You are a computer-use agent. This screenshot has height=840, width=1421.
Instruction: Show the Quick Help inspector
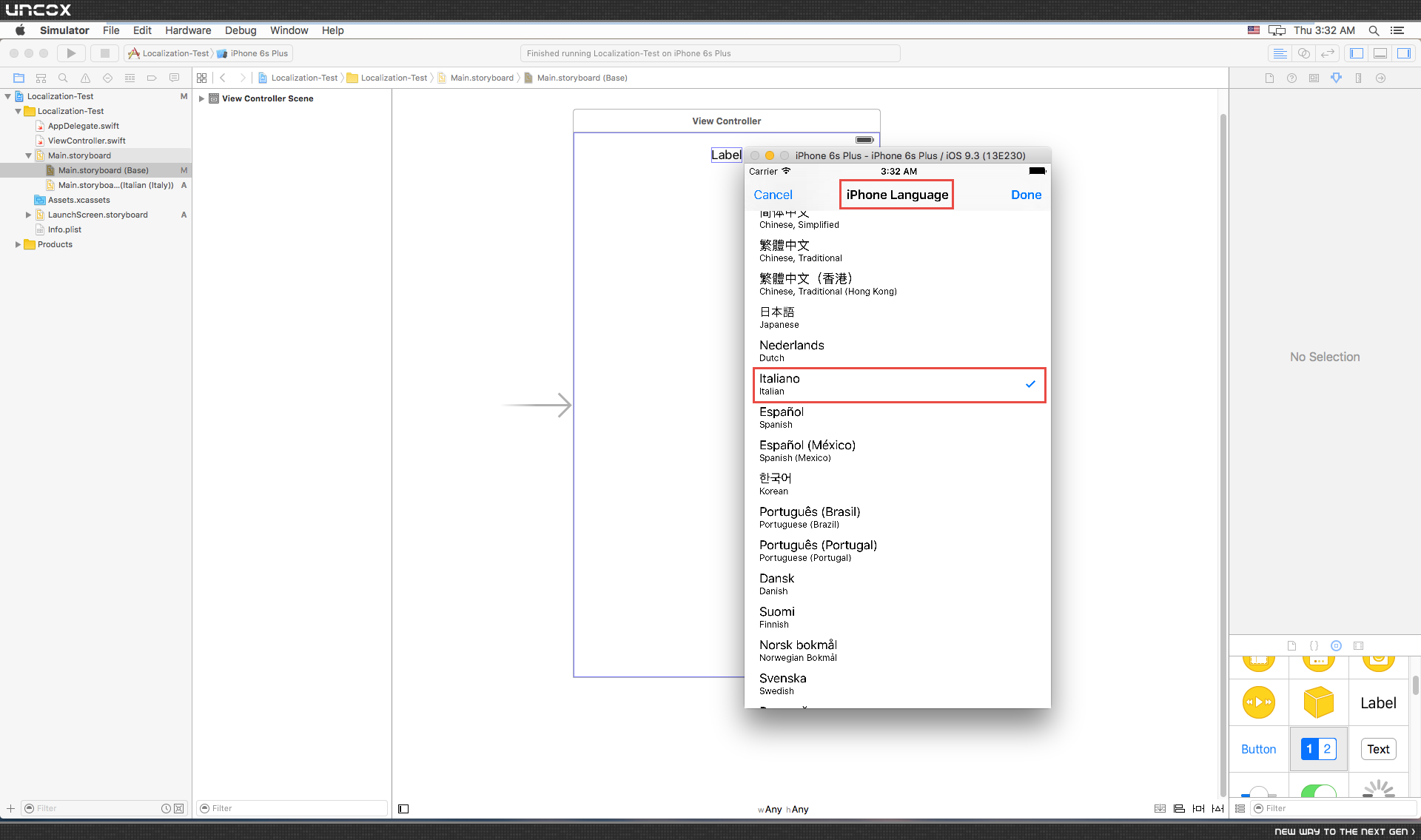pyautogui.click(x=1291, y=78)
